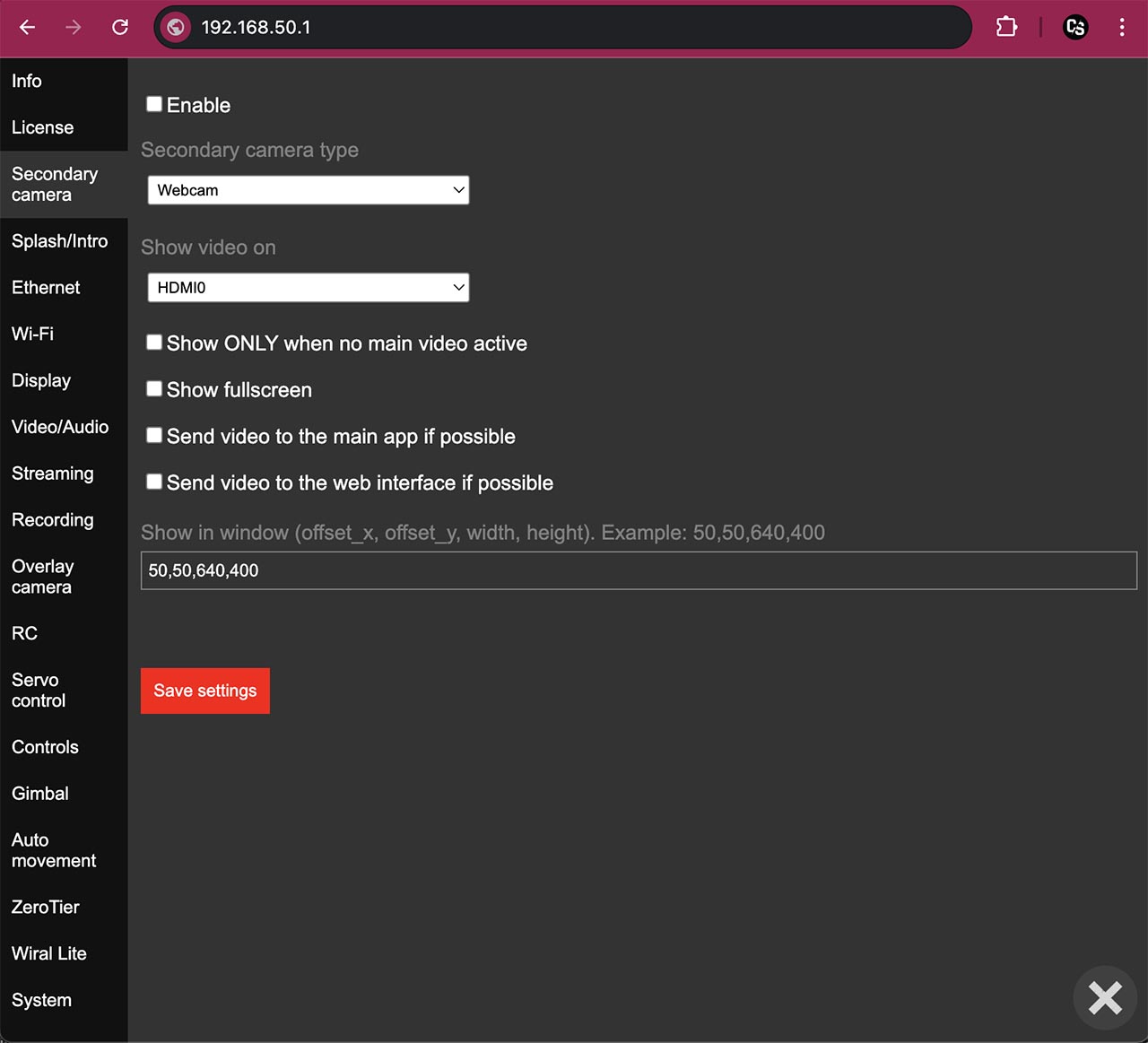Click the site info globe icon
Image resolution: width=1148 pixels, height=1043 pixels.
tap(177, 28)
